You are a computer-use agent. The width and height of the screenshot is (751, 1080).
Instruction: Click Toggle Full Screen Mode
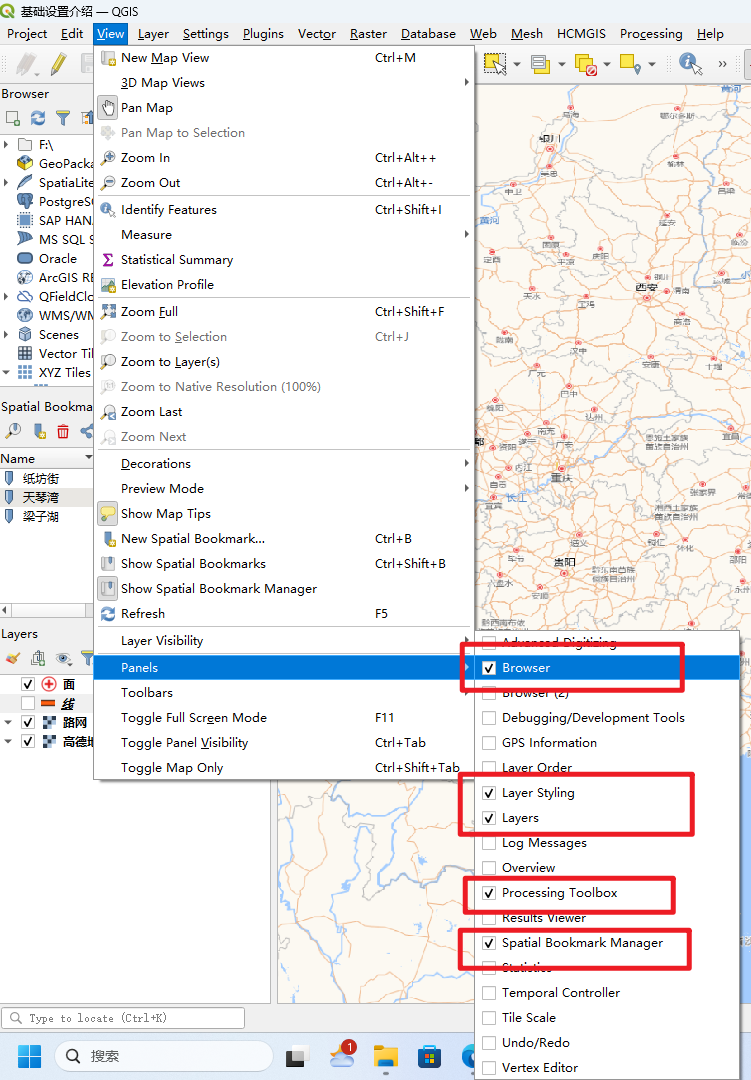(284, 718)
